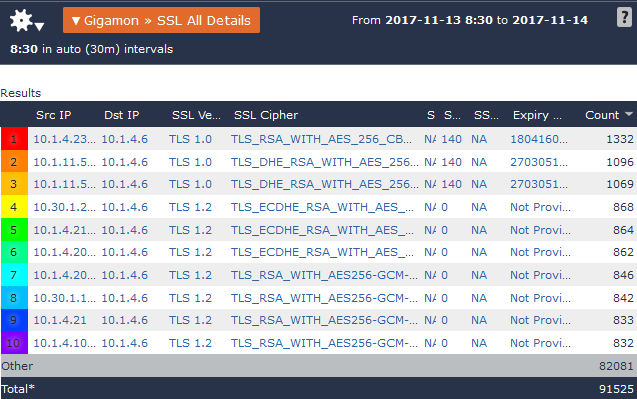The image size is (637, 399).
Task: Expand the Gigamon SSL All Details report dropdown
Action: pos(161,20)
